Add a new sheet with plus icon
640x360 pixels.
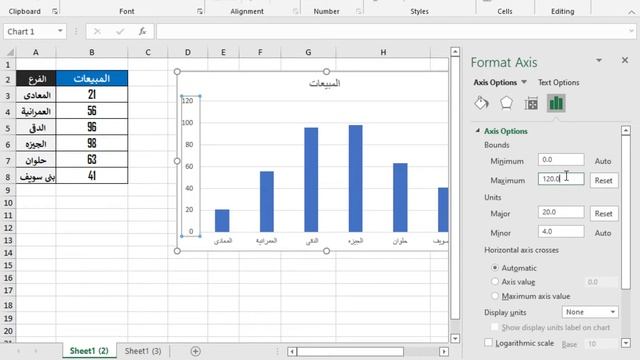click(x=195, y=351)
